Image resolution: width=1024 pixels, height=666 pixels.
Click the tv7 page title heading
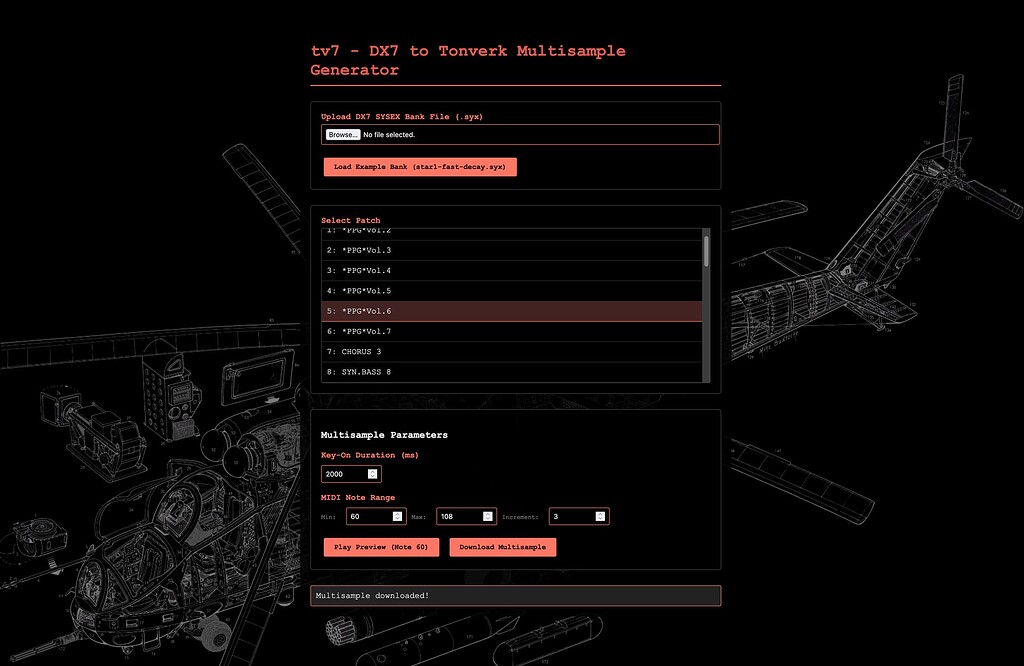tap(468, 60)
